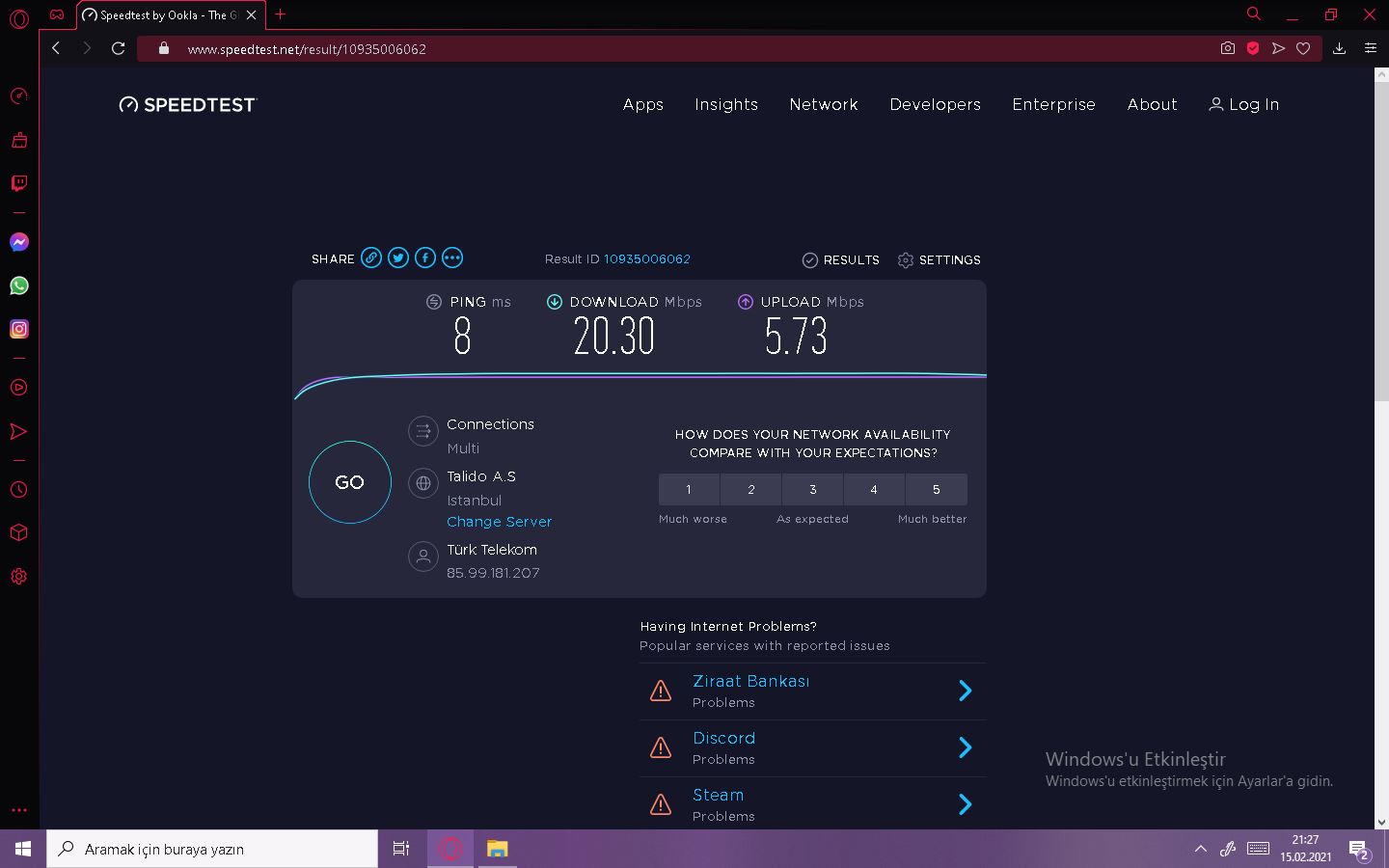Viewport: 1389px width, 868px height.
Task: Open Enterprise menu
Action: click(x=1053, y=104)
